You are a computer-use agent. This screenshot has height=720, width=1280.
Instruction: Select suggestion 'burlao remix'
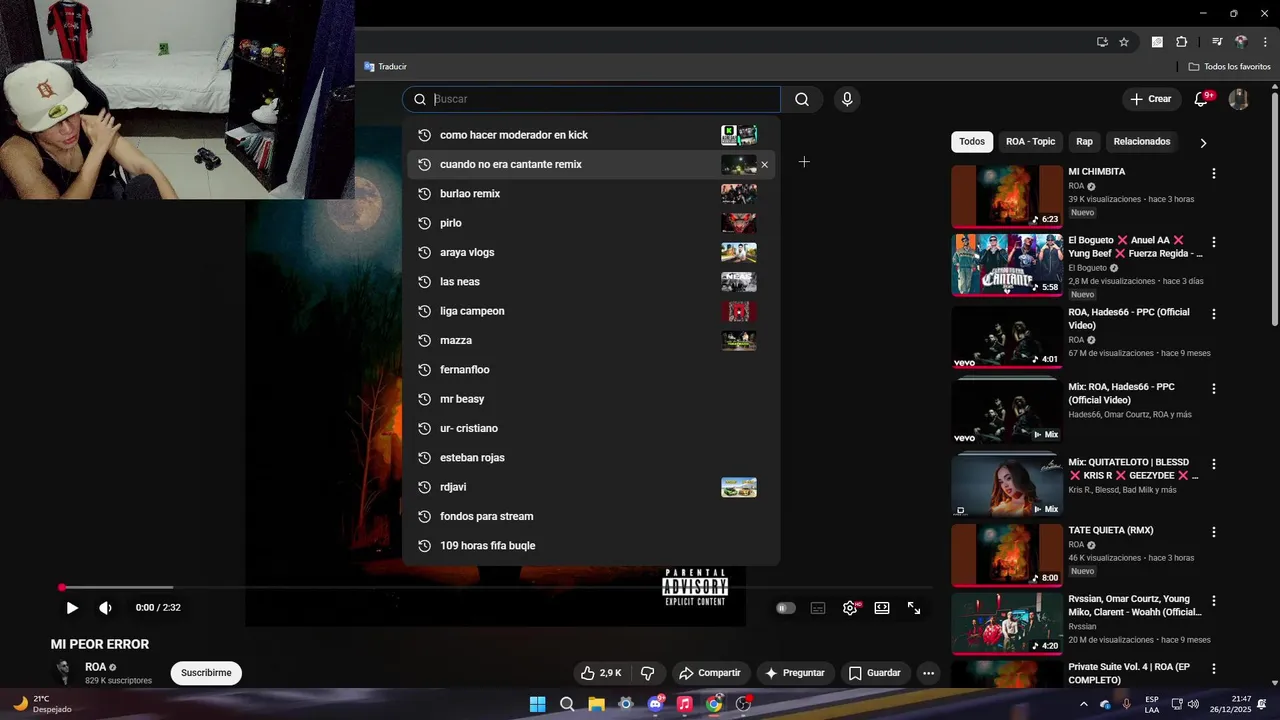[591, 194]
